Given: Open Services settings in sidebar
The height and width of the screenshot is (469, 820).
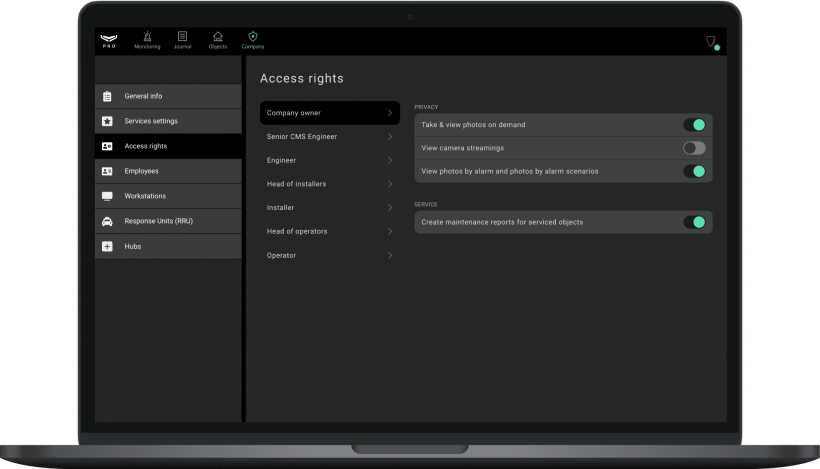Looking at the screenshot, I should pyautogui.click(x=151, y=121).
